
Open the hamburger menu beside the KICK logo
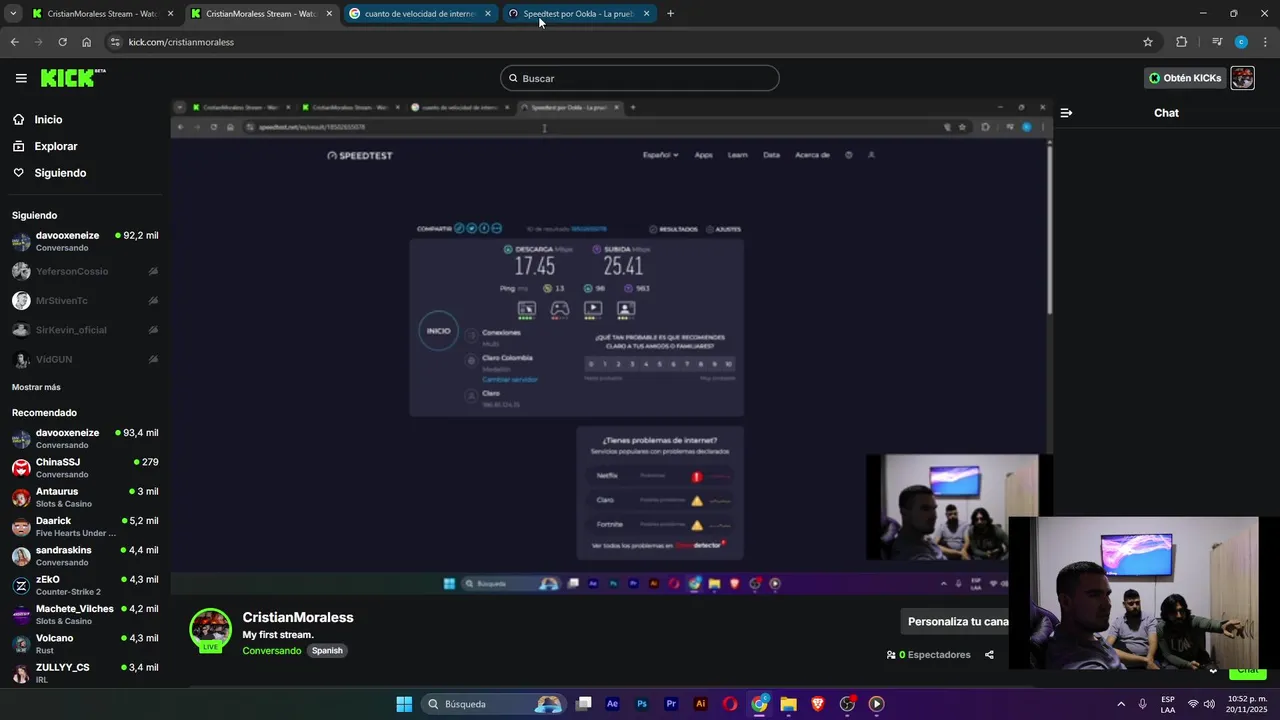coord(21,78)
